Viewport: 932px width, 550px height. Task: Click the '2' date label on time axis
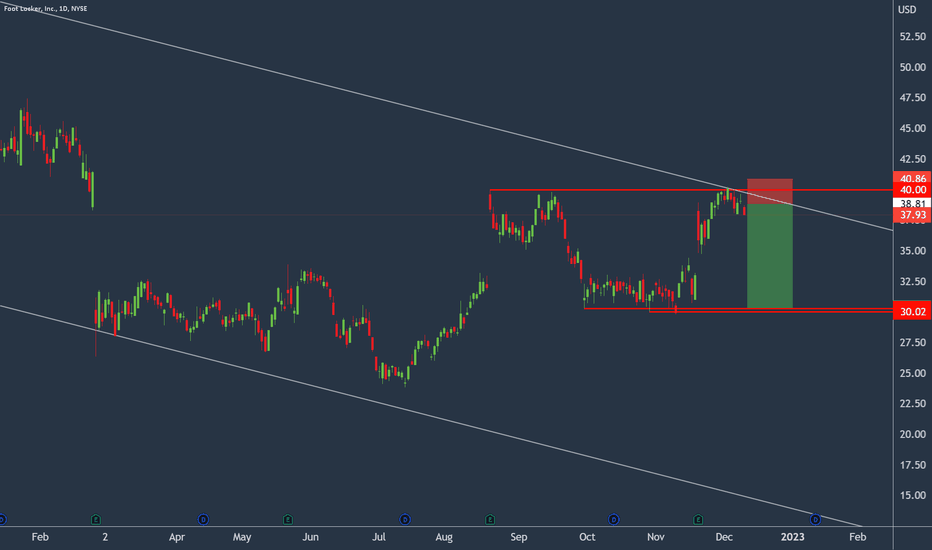pyautogui.click(x=105, y=537)
